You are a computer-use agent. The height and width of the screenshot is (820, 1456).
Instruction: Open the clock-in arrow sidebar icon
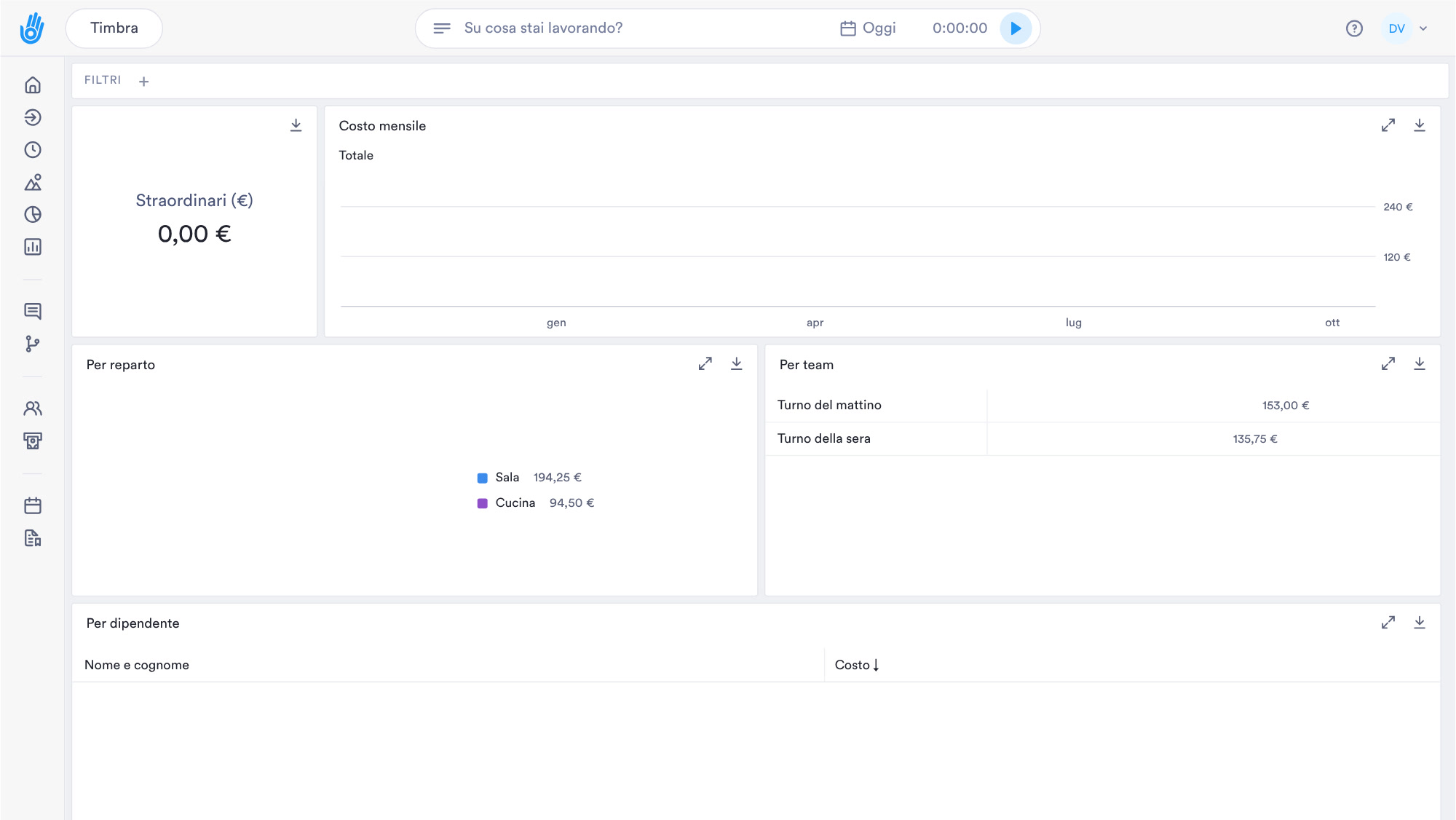click(x=33, y=117)
